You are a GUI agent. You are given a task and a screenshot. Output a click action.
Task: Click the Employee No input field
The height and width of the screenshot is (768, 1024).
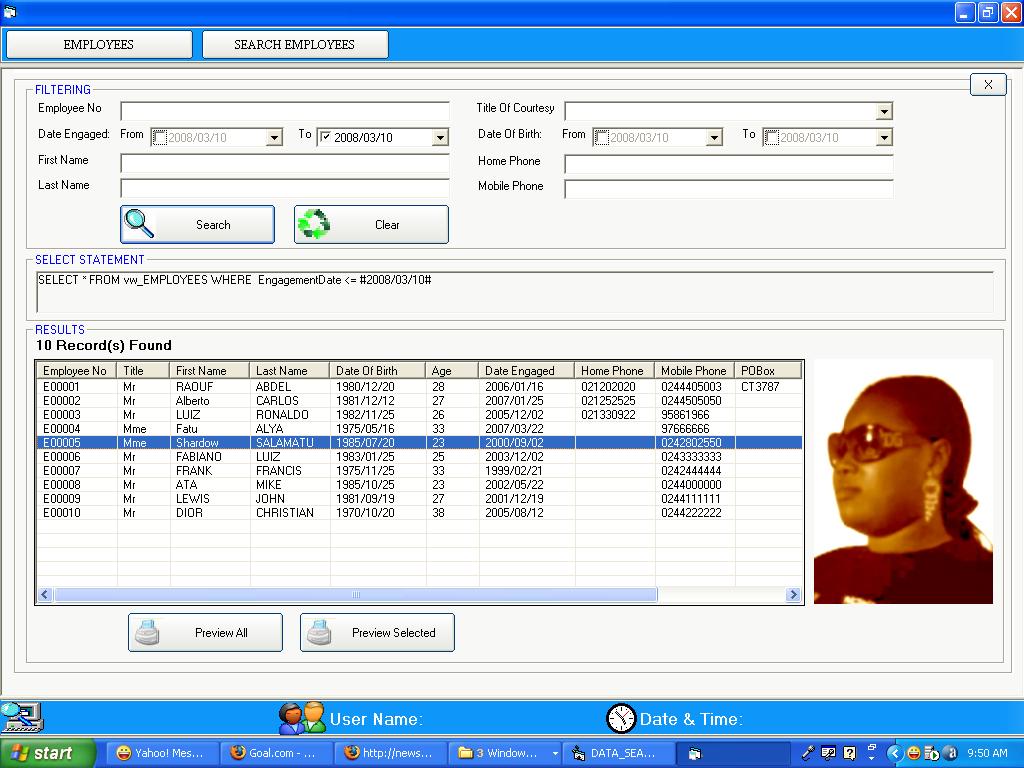(x=284, y=111)
